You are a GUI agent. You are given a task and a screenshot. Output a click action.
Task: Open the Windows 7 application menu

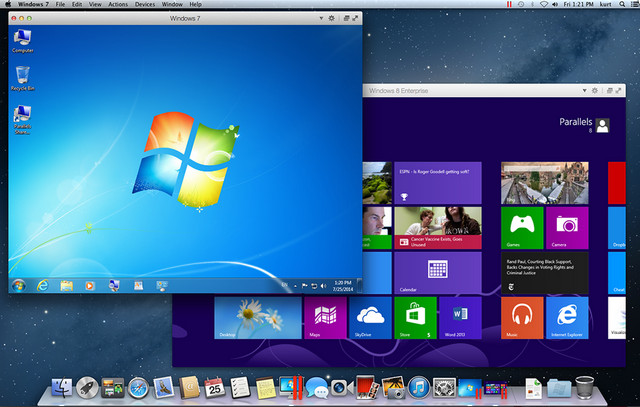coord(33,4)
